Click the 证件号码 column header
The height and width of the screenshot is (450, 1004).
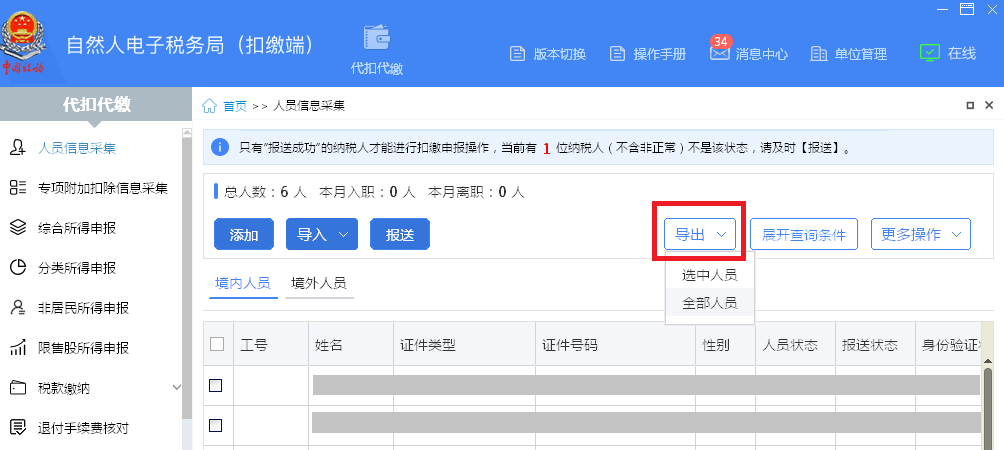pos(615,344)
